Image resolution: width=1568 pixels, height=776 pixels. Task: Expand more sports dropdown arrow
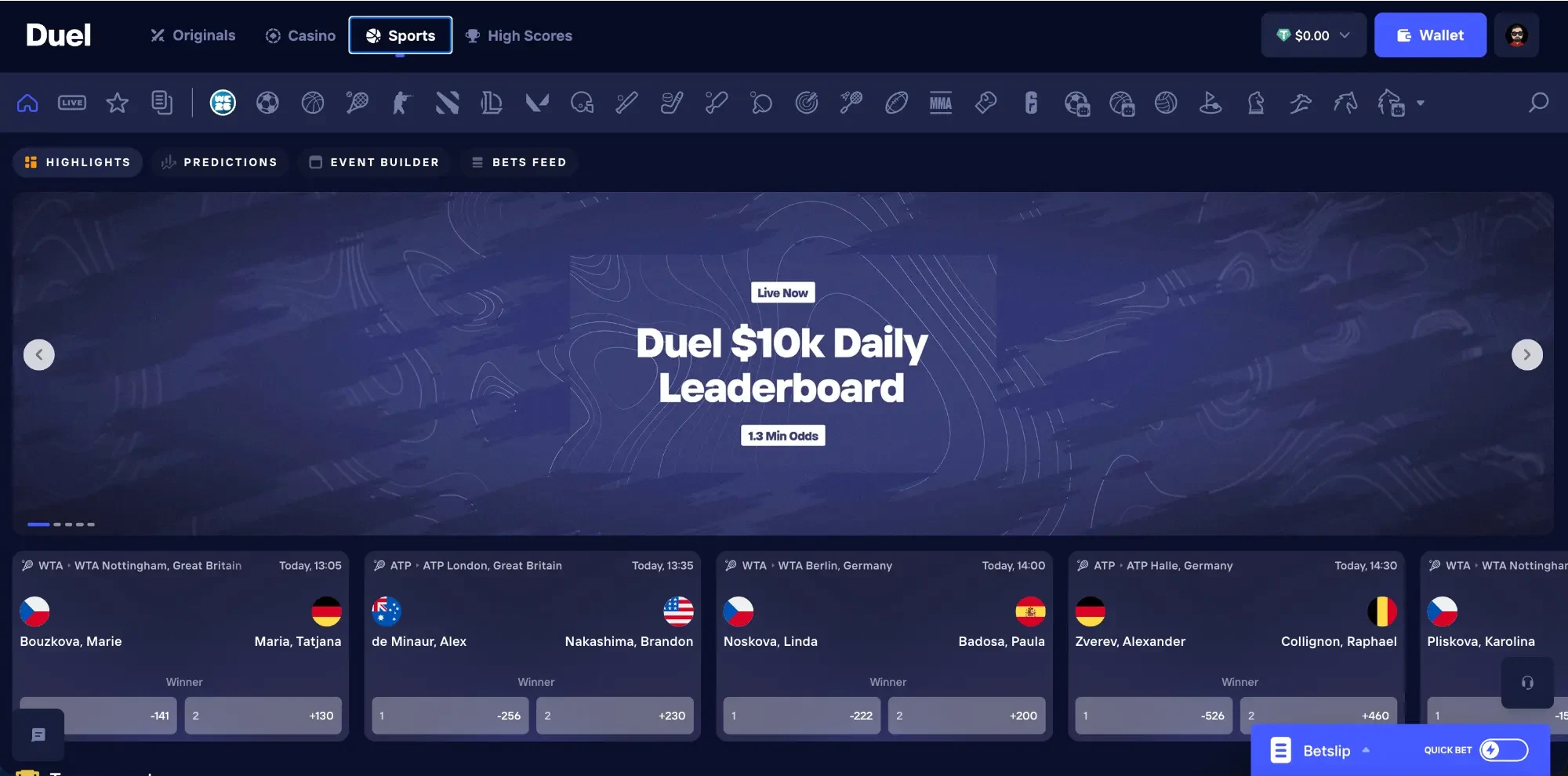[1421, 103]
